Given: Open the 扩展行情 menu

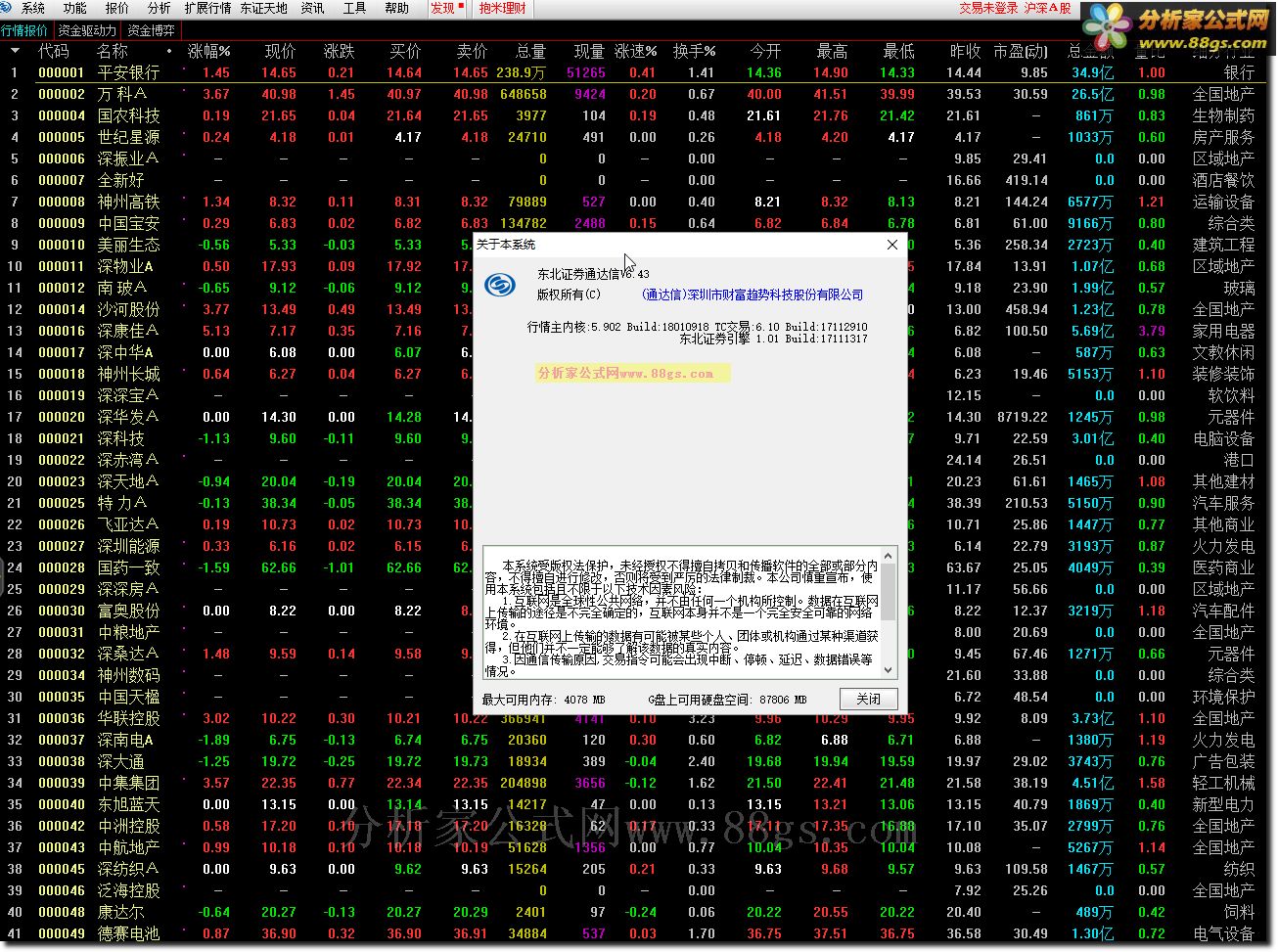Looking at the screenshot, I should click(x=207, y=8).
